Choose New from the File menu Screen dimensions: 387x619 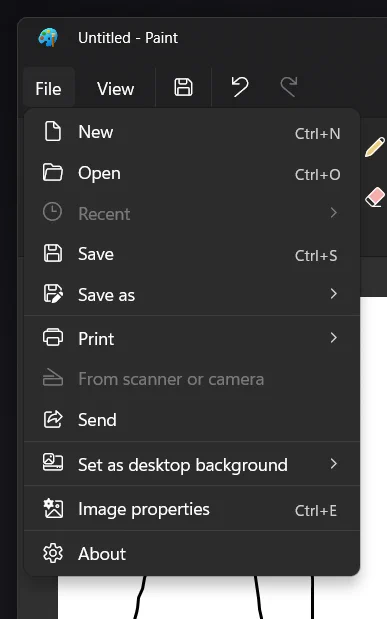[x=192, y=132]
